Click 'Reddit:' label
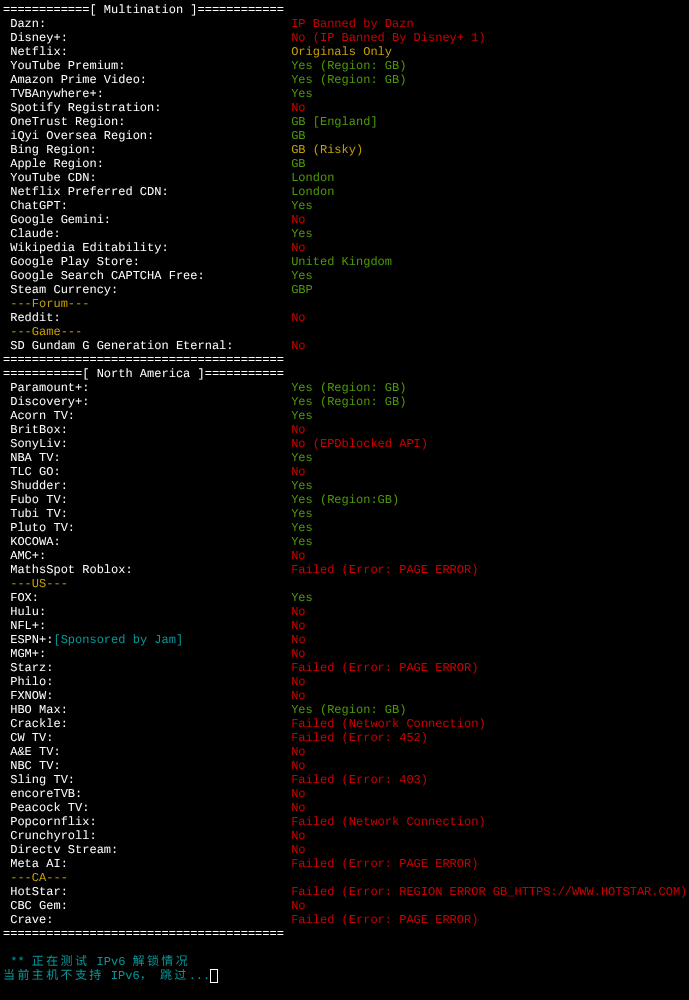Image resolution: width=689 pixels, height=1000 pixels. (x=35, y=318)
